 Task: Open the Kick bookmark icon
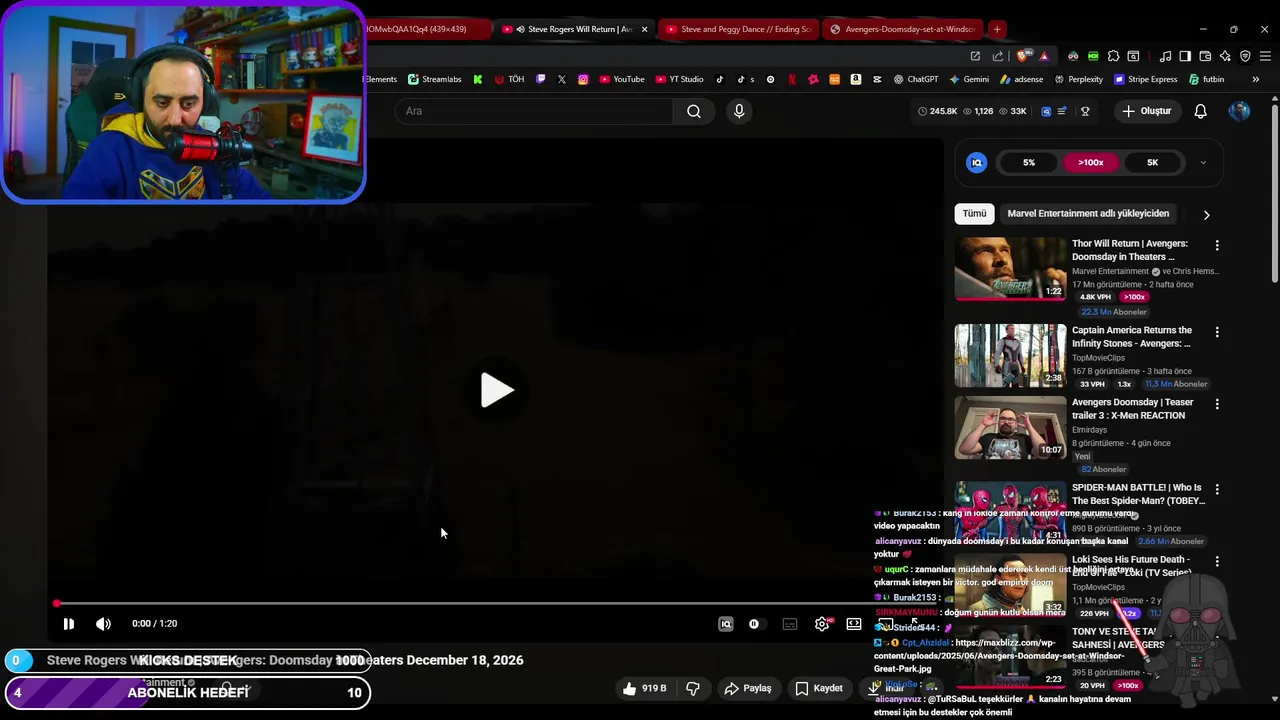click(478, 79)
